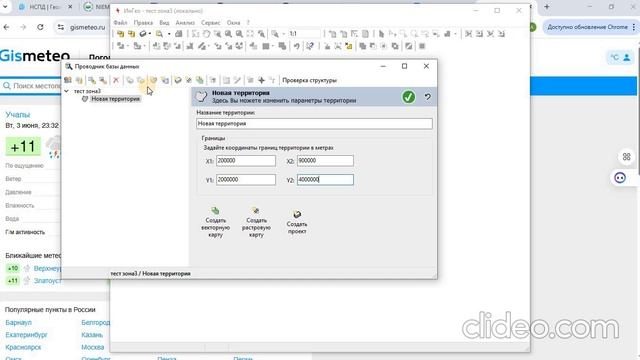Open dropdown arrow next to search magnifier icon
This screenshot has height=360, width=640.
pyautogui.click(x=169, y=34)
